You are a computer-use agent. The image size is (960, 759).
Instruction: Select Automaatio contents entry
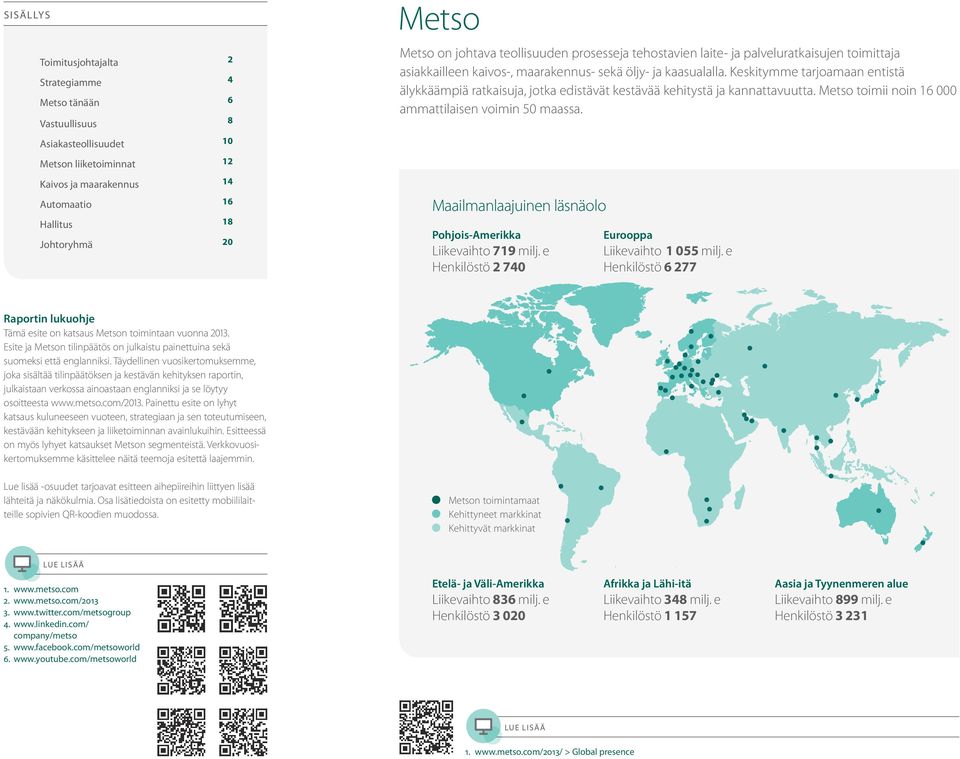coord(66,204)
